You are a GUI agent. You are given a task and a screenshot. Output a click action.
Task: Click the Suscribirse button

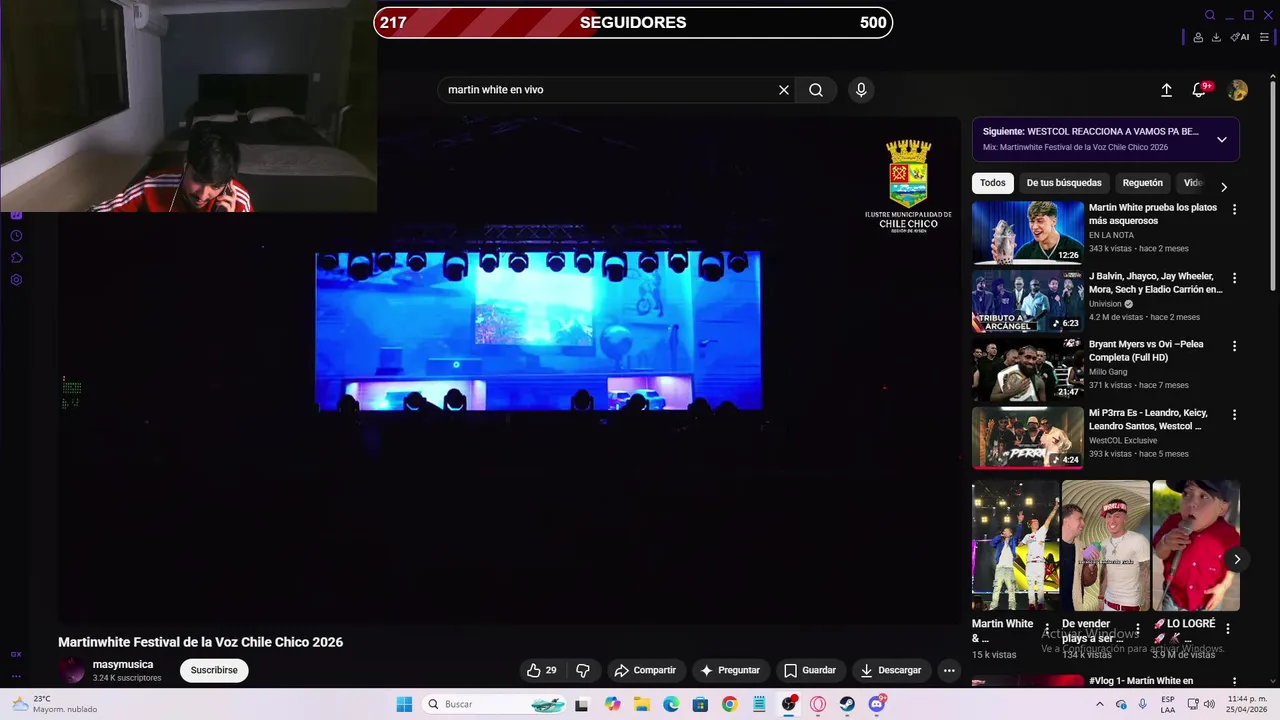214,670
